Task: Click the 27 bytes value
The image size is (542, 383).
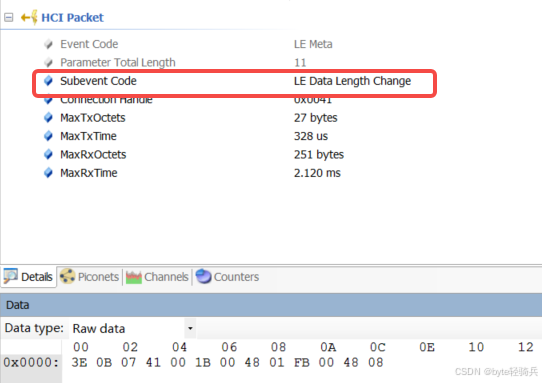Action: pos(316,118)
